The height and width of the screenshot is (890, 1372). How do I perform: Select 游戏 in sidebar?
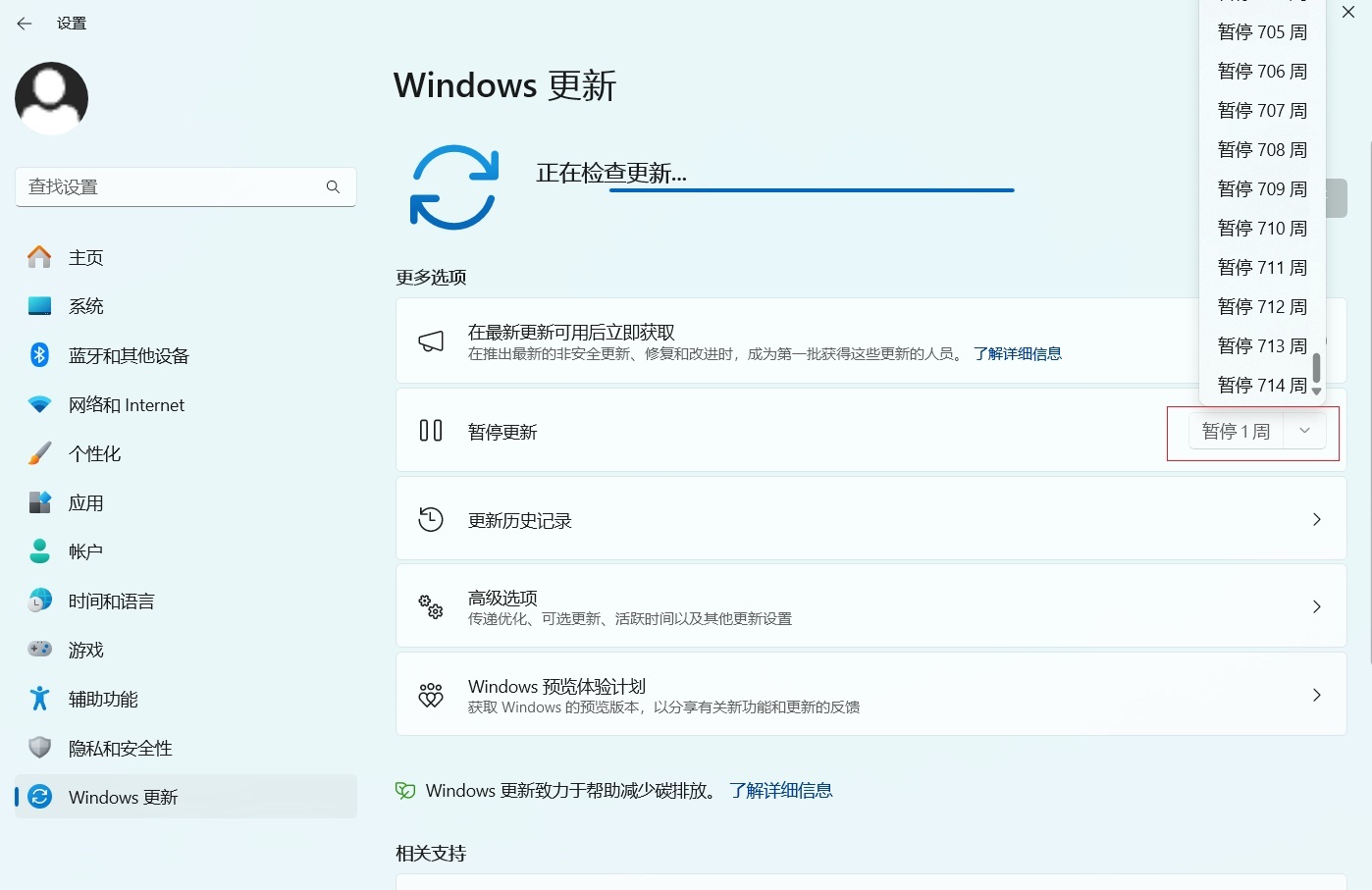click(x=185, y=650)
